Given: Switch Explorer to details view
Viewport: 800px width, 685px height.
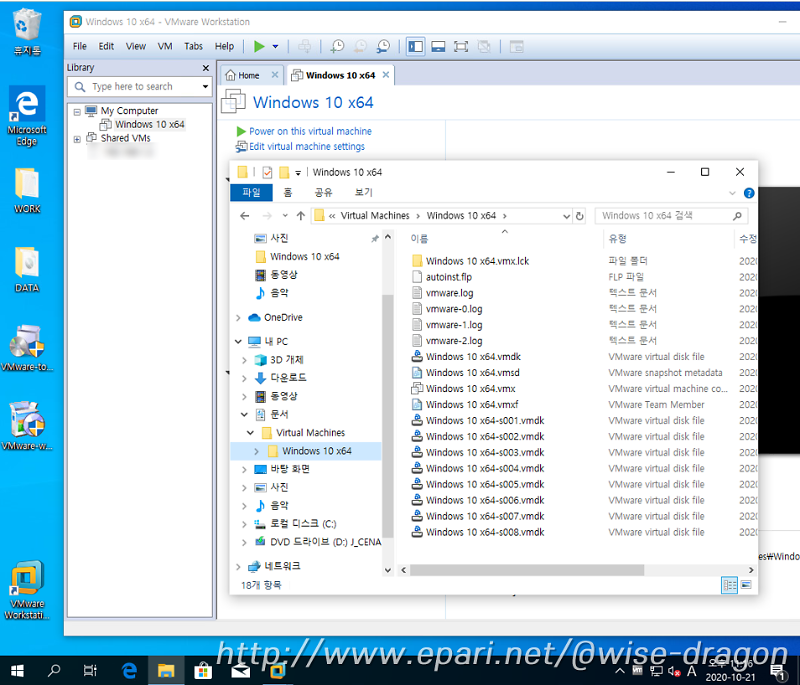Looking at the screenshot, I should tap(729, 585).
